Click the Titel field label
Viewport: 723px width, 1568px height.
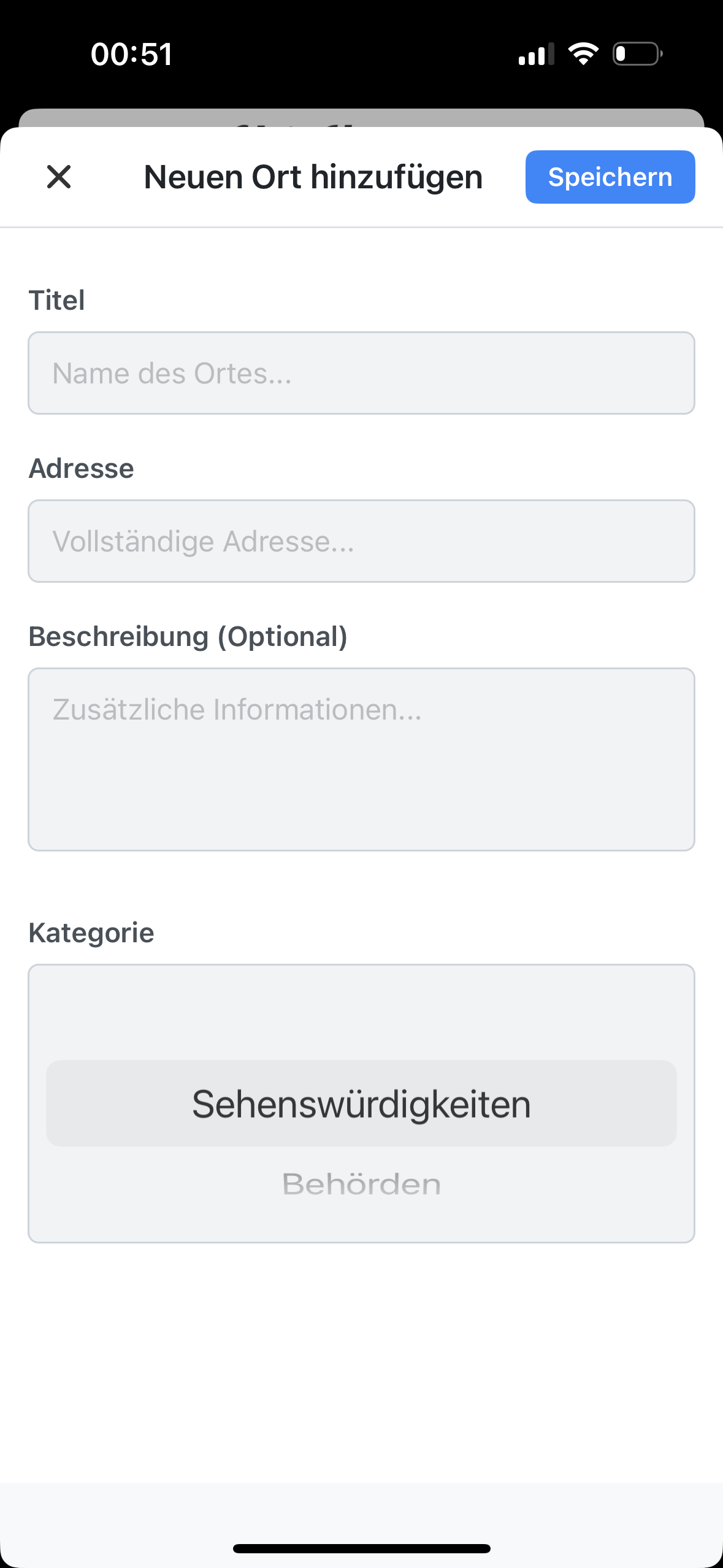(x=56, y=301)
